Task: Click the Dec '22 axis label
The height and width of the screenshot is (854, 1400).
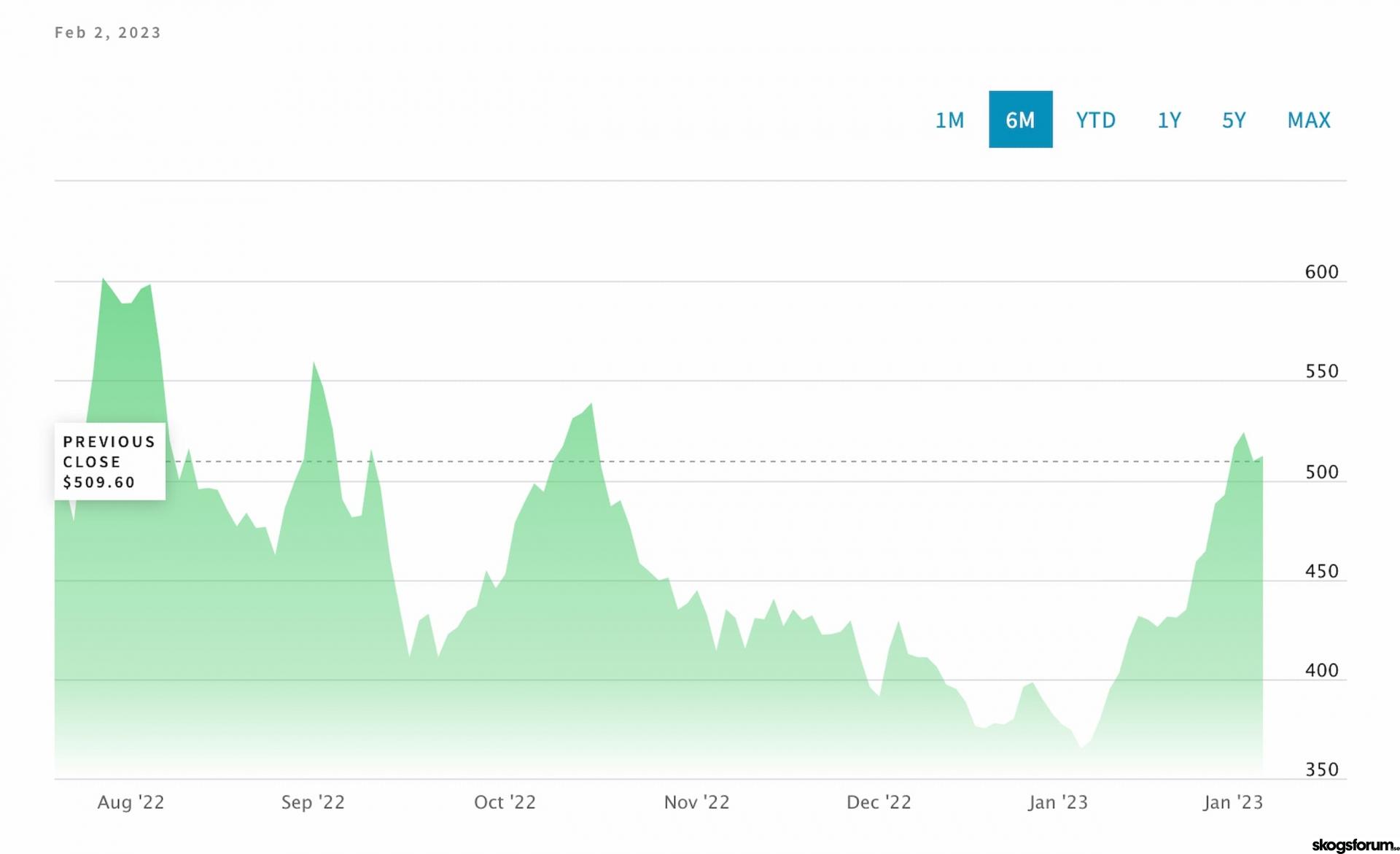Action: (879, 802)
